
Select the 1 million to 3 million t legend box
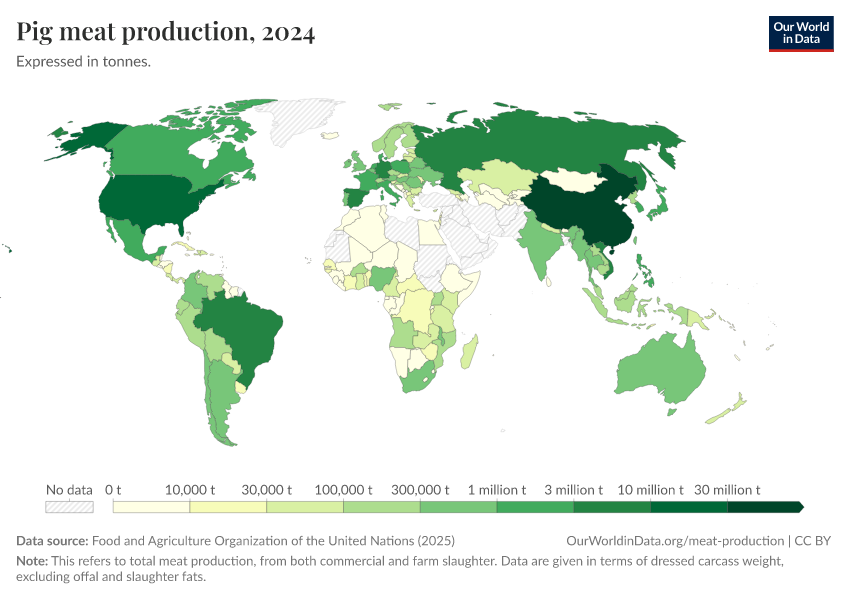(x=535, y=507)
